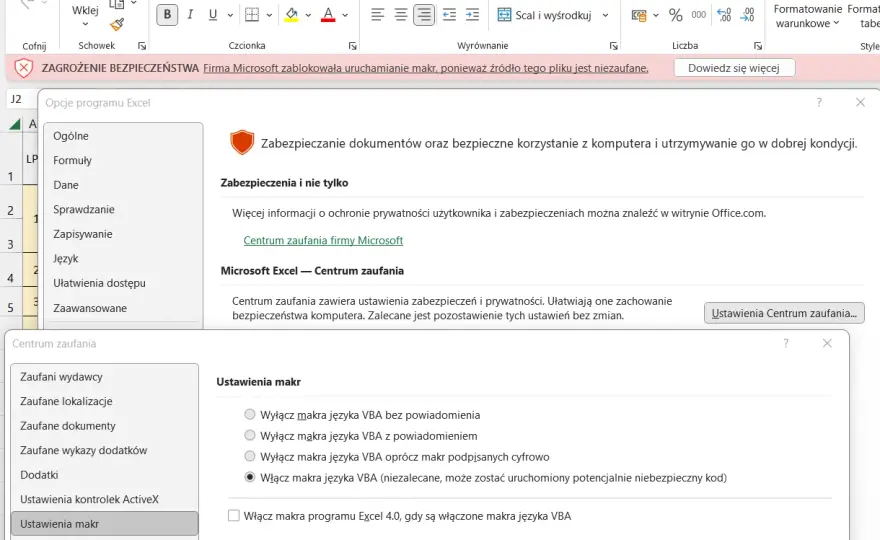Open Liczba number format dialog launcher
The image size is (880, 540).
tap(758, 46)
